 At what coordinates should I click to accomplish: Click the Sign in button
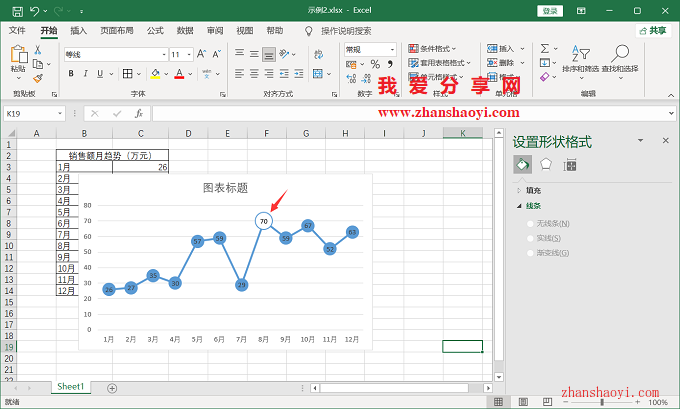click(550, 11)
